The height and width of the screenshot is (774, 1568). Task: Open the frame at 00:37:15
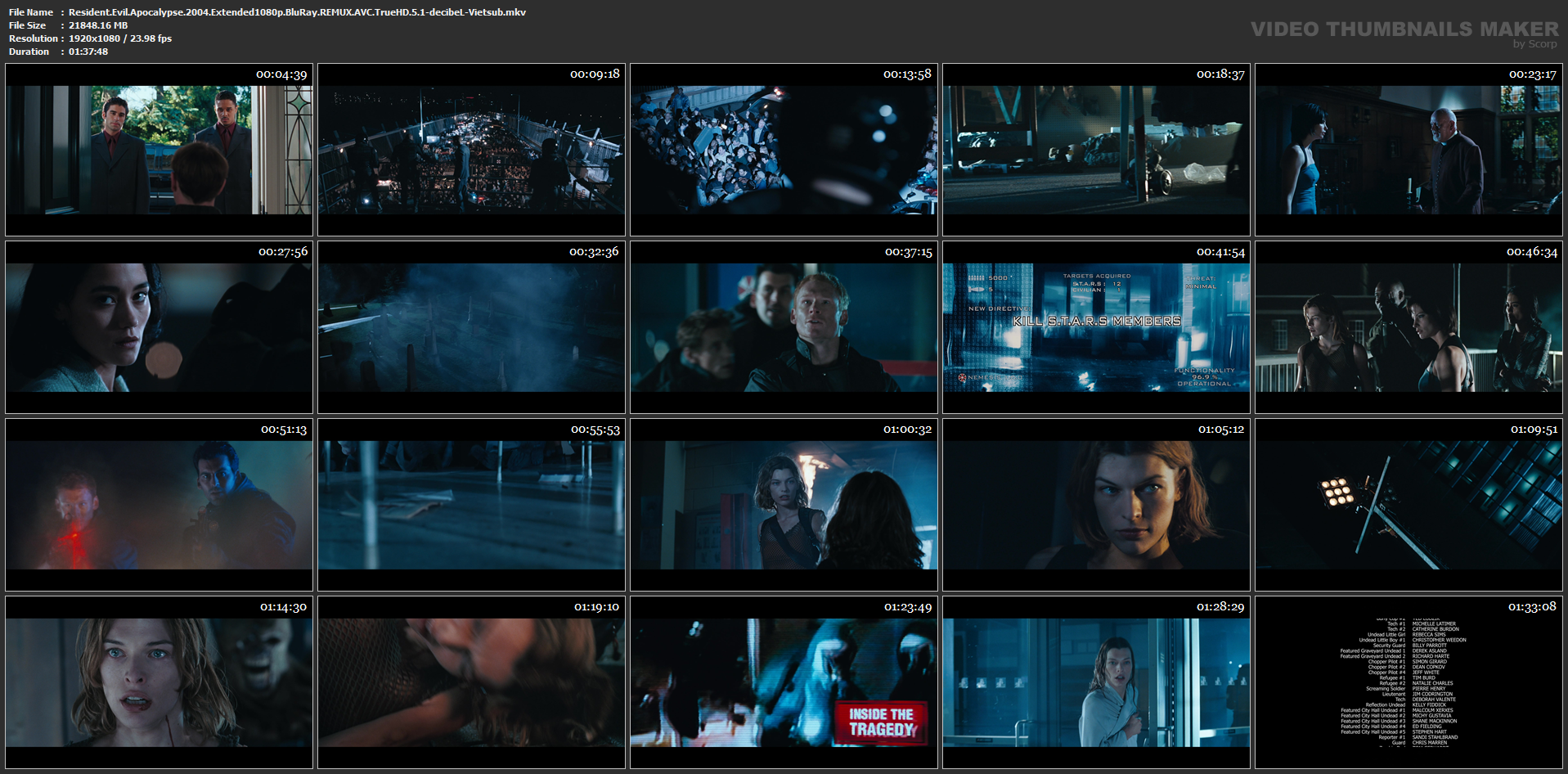(784, 327)
